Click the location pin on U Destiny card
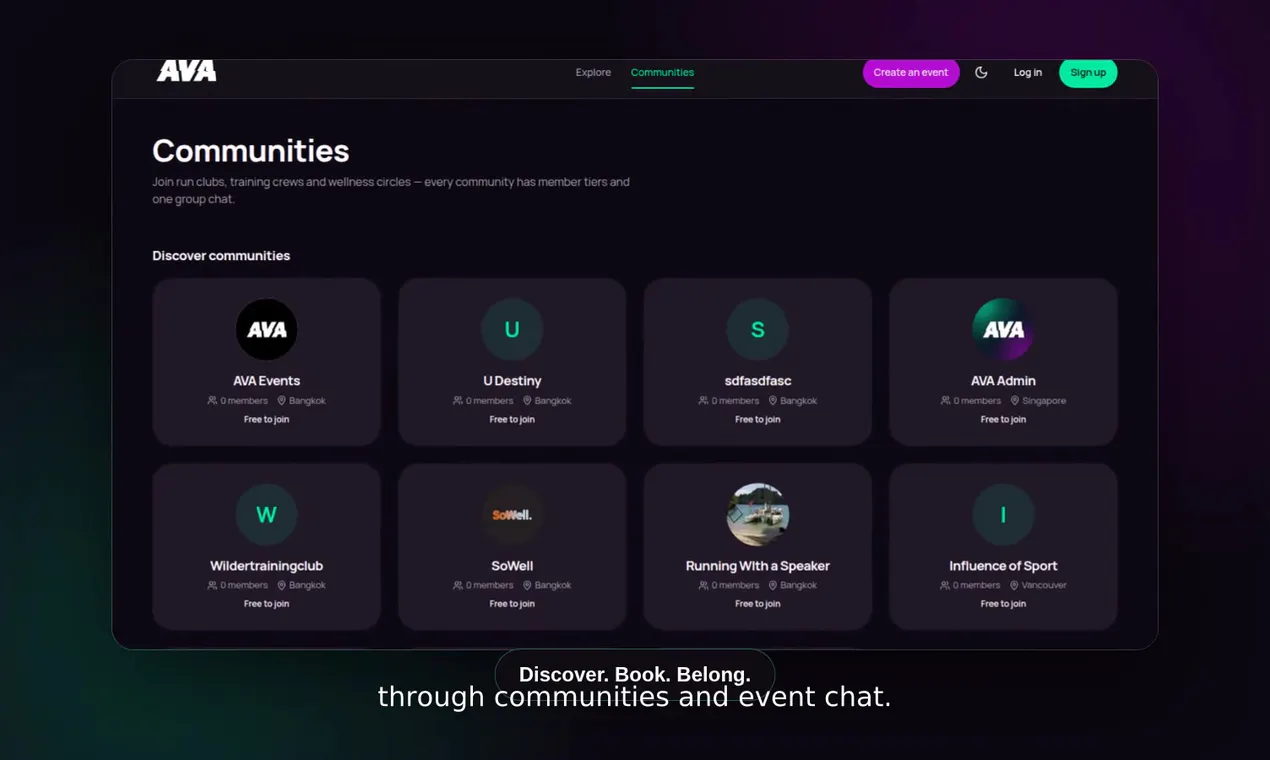This screenshot has height=760, width=1270. coord(527,400)
